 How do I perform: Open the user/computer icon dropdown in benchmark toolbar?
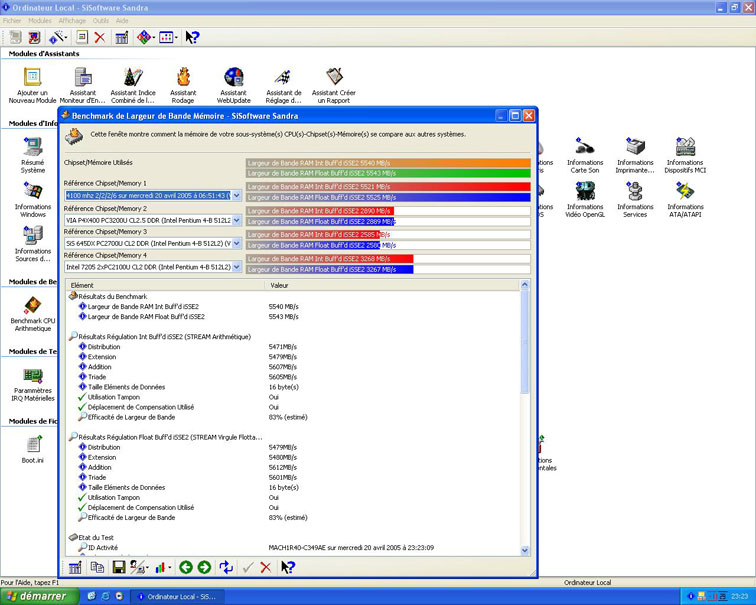[147, 568]
